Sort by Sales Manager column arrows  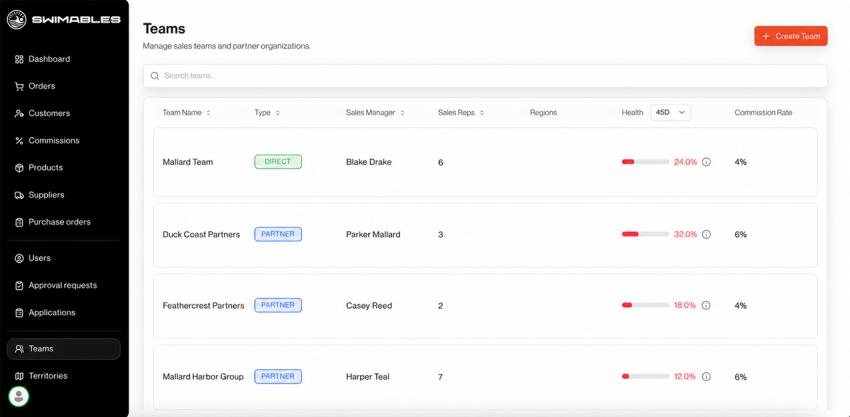coord(402,113)
